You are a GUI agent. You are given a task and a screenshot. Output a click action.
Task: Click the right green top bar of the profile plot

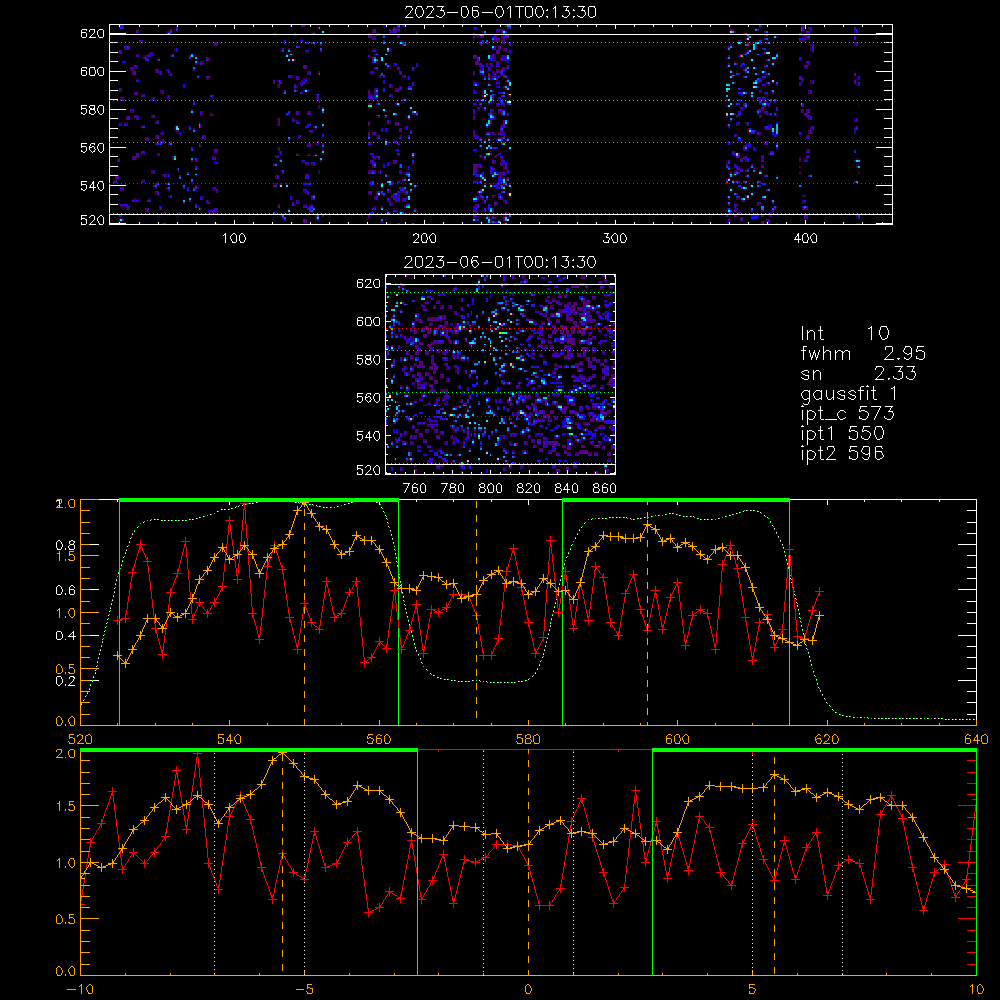[x=676, y=501]
